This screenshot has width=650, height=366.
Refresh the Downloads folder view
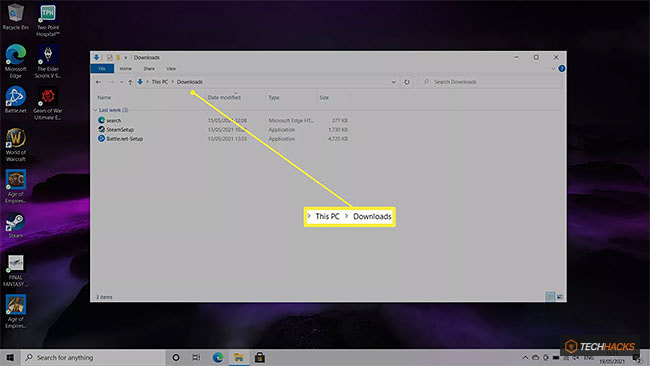[x=407, y=82]
